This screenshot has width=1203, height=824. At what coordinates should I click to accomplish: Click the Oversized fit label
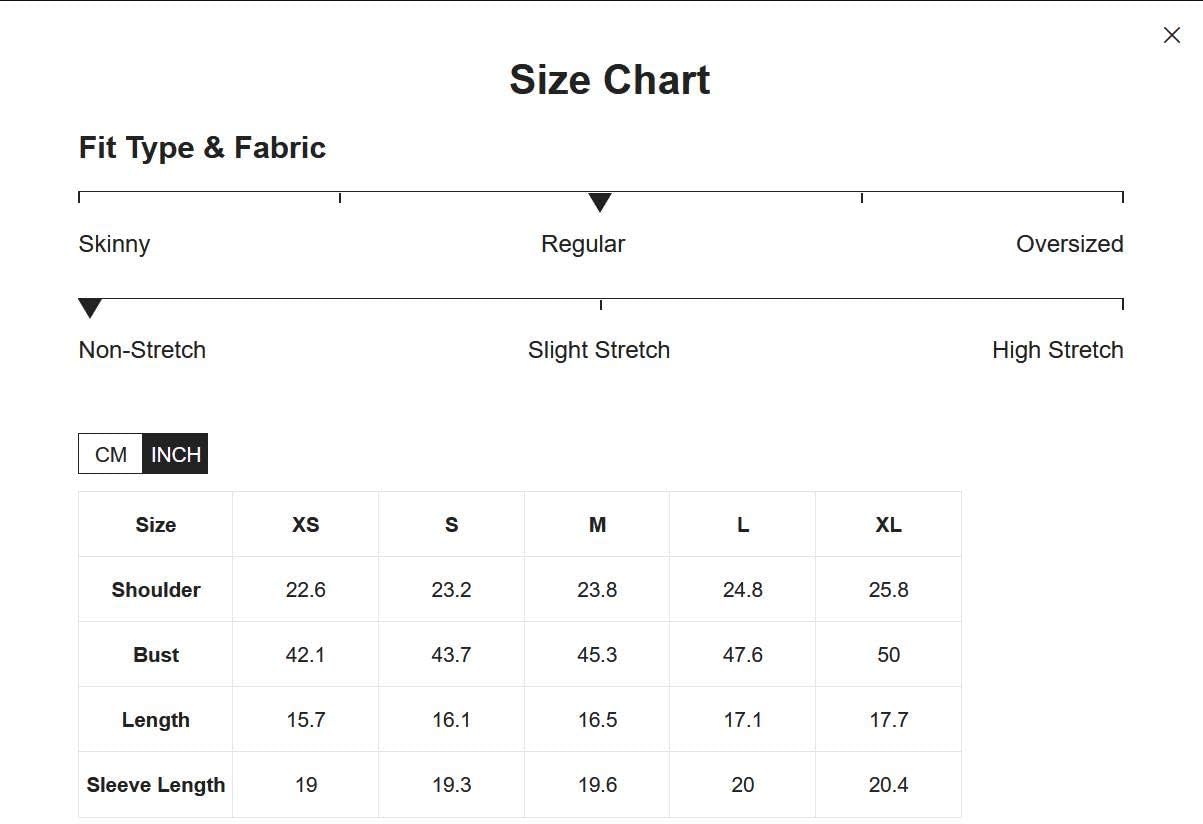pos(1070,244)
